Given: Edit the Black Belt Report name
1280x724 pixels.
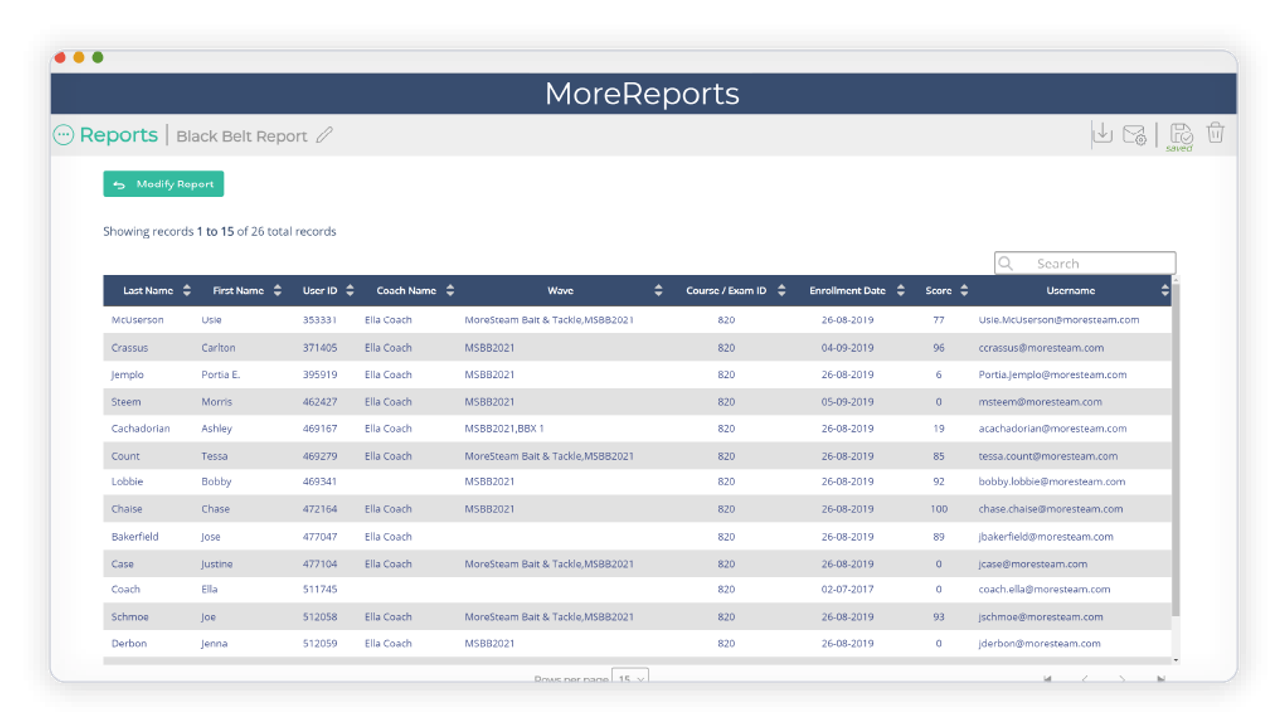Looking at the screenshot, I should (324, 135).
